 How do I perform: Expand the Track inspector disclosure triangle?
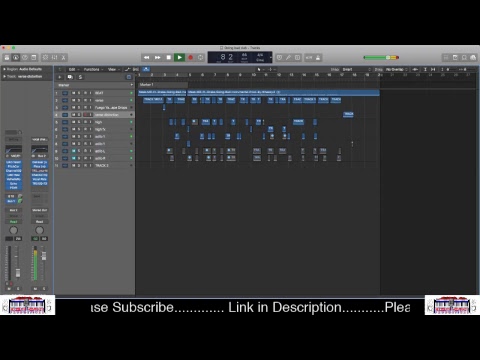[x=4, y=76]
